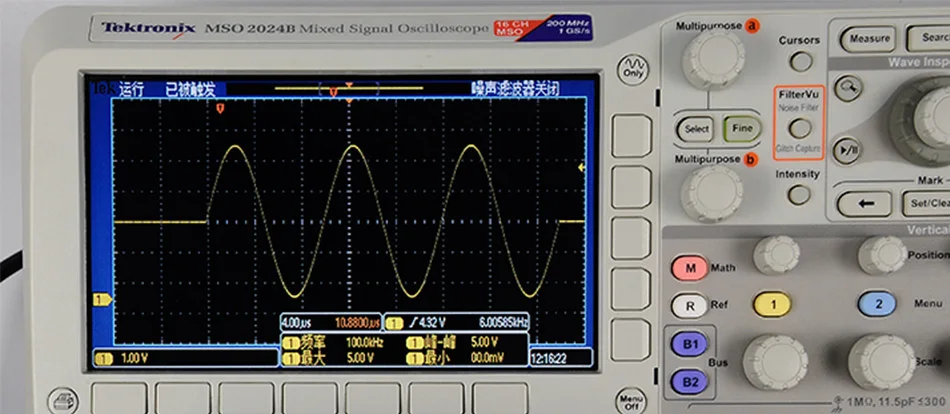Click the bottommost side bezel button by the screen
This screenshot has width=950, height=414.
pyautogui.click(x=631, y=340)
